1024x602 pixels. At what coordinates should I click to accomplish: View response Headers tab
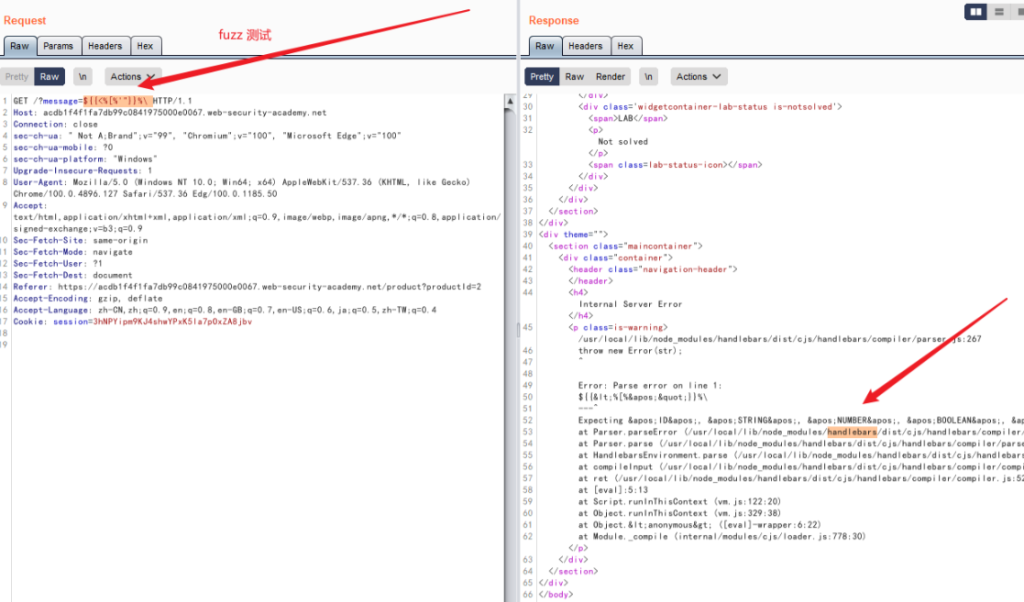click(585, 46)
